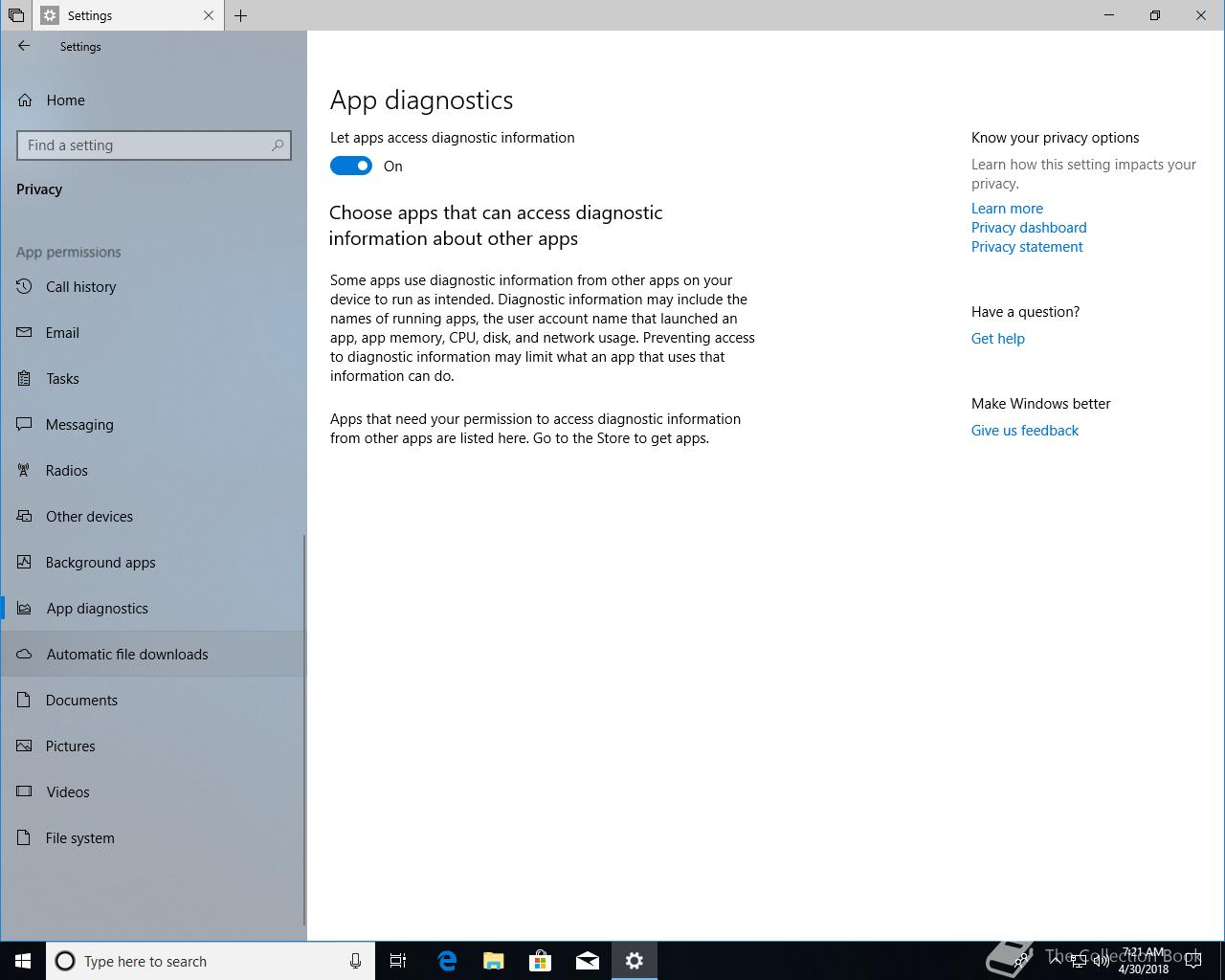The width and height of the screenshot is (1225, 980).
Task: Open File system privacy settings
Action: click(x=153, y=838)
